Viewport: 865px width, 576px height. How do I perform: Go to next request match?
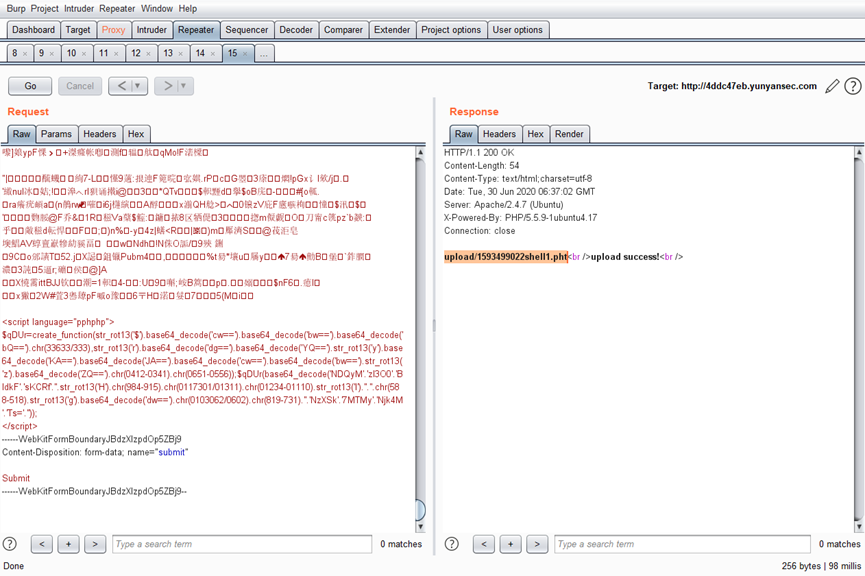(95, 544)
